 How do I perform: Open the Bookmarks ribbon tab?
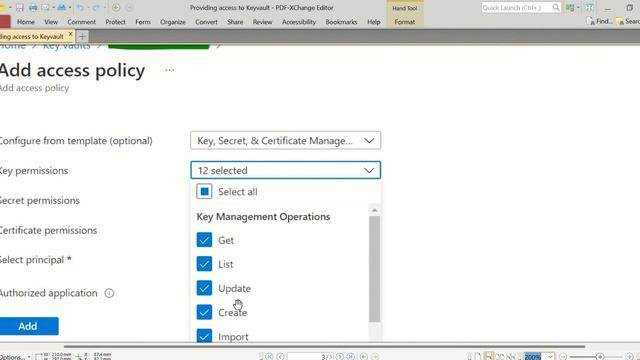341,22
